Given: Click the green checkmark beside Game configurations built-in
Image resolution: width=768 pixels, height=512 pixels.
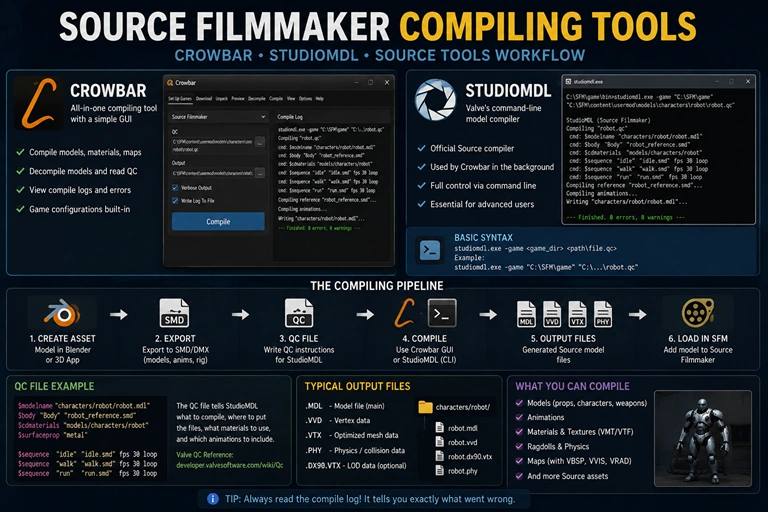Looking at the screenshot, I should tap(20, 209).
